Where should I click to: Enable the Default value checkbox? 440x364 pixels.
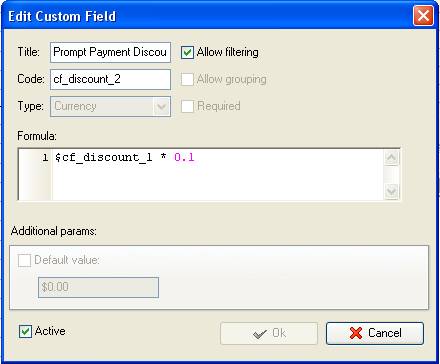click(x=24, y=260)
